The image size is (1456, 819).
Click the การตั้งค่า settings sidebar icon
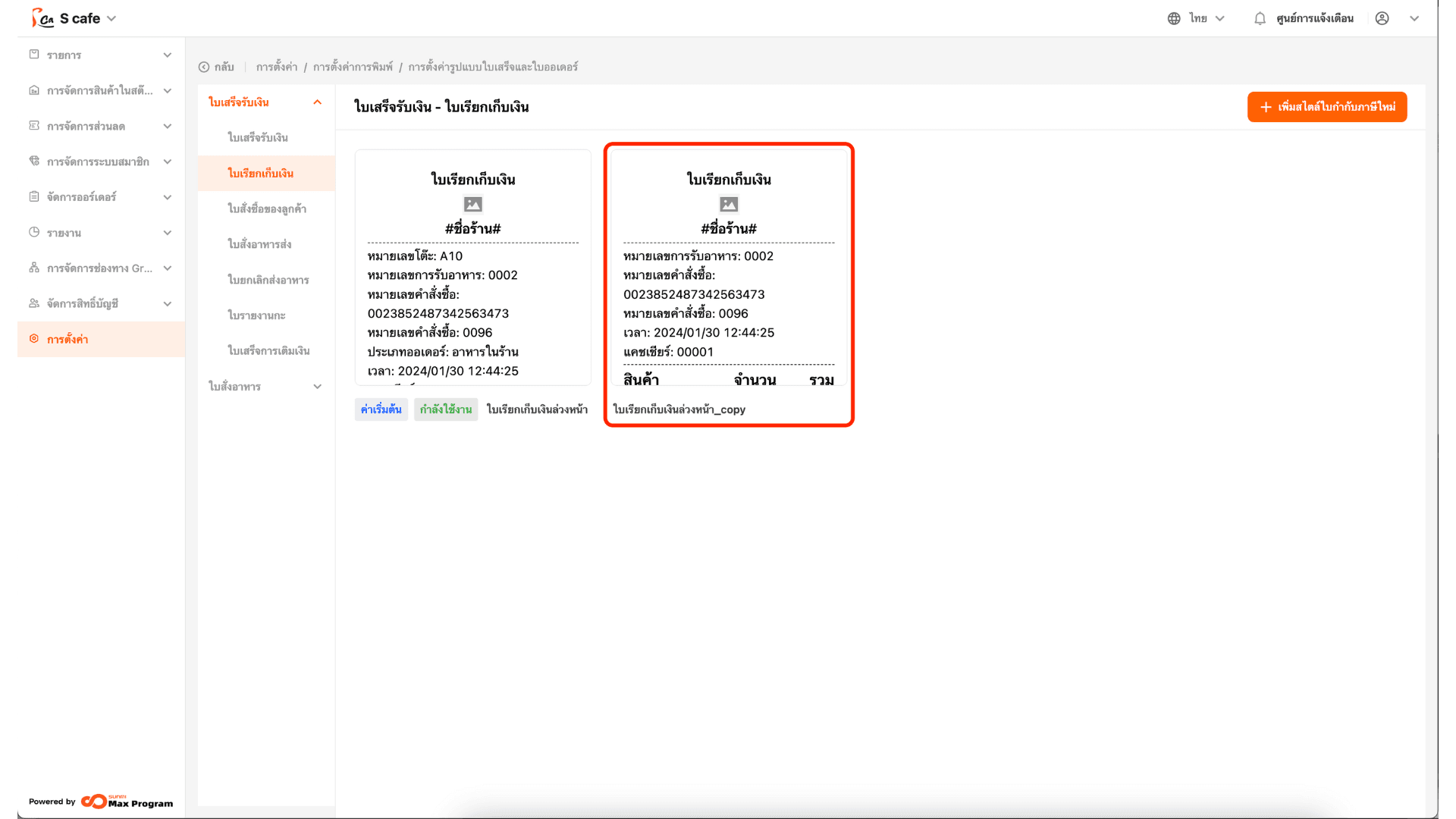34,339
